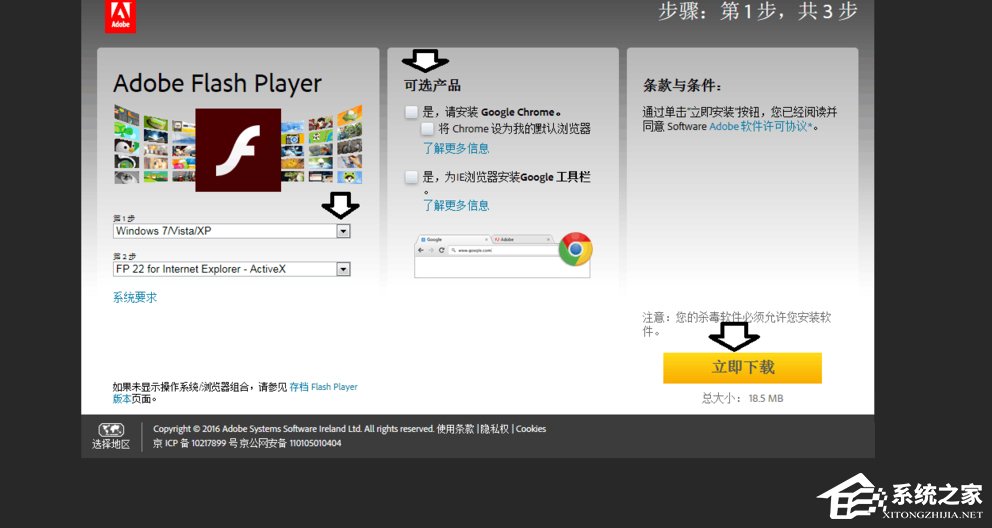Check the install Google 工具栏 for IE option
992x528 pixels.
(412, 177)
